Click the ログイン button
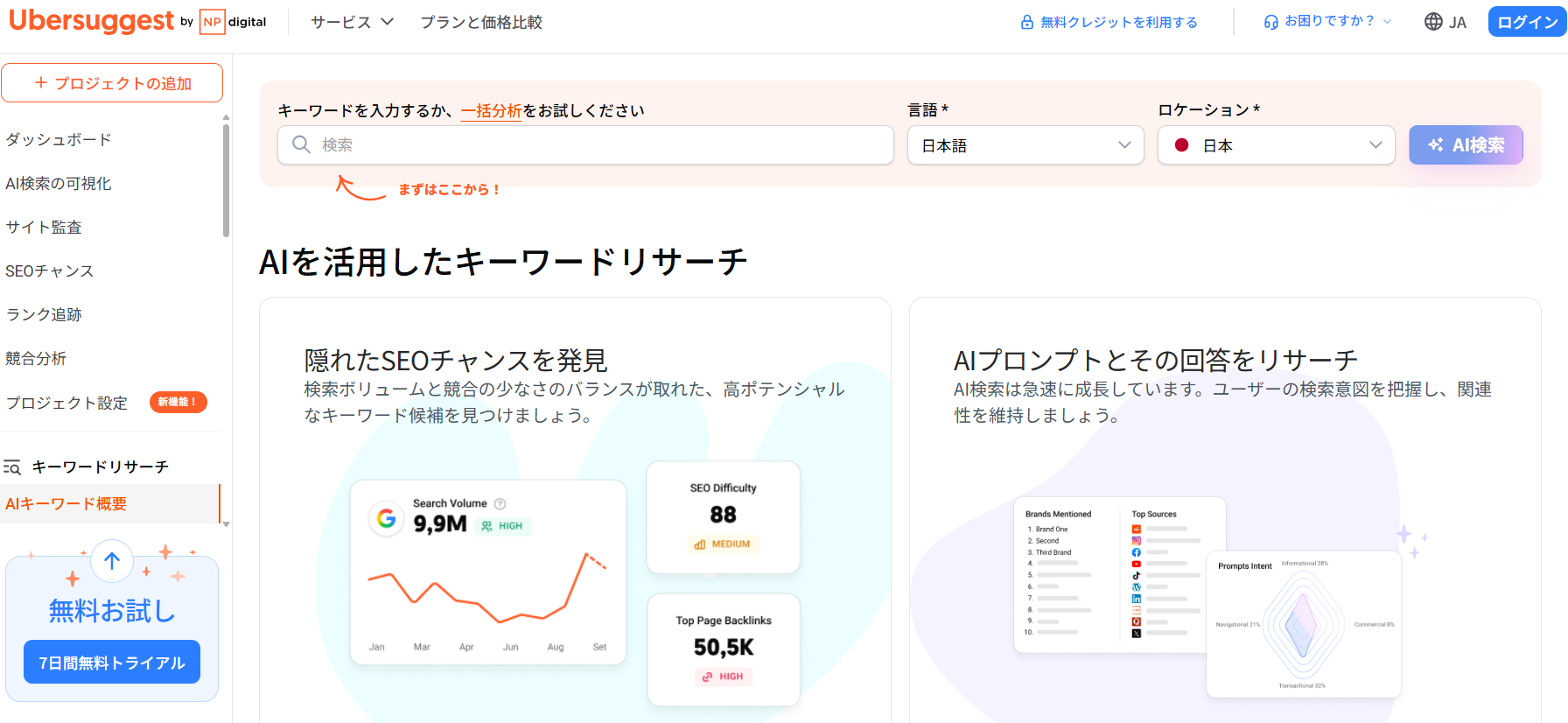1568x723 pixels. (1527, 22)
